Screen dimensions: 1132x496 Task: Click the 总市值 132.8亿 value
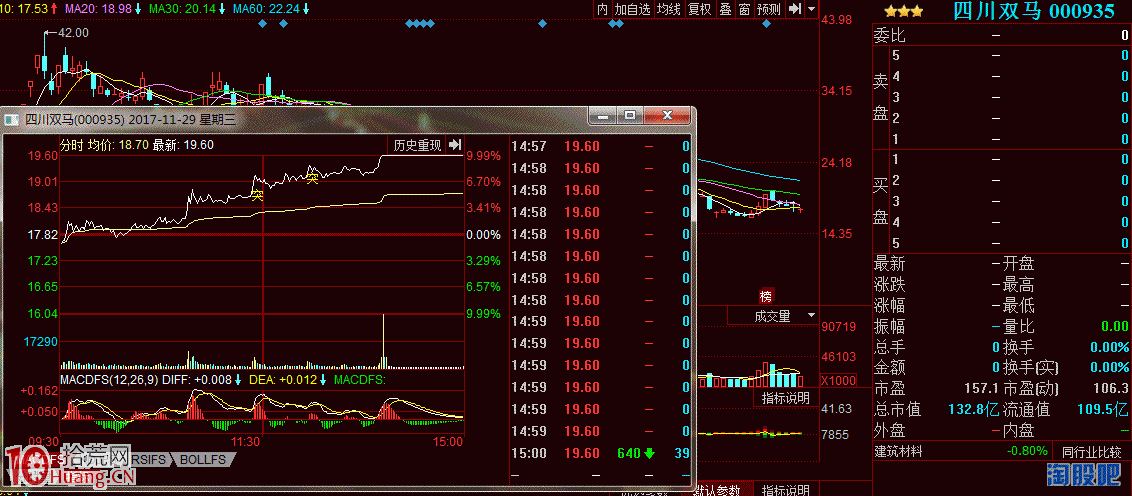coord(974,410)
